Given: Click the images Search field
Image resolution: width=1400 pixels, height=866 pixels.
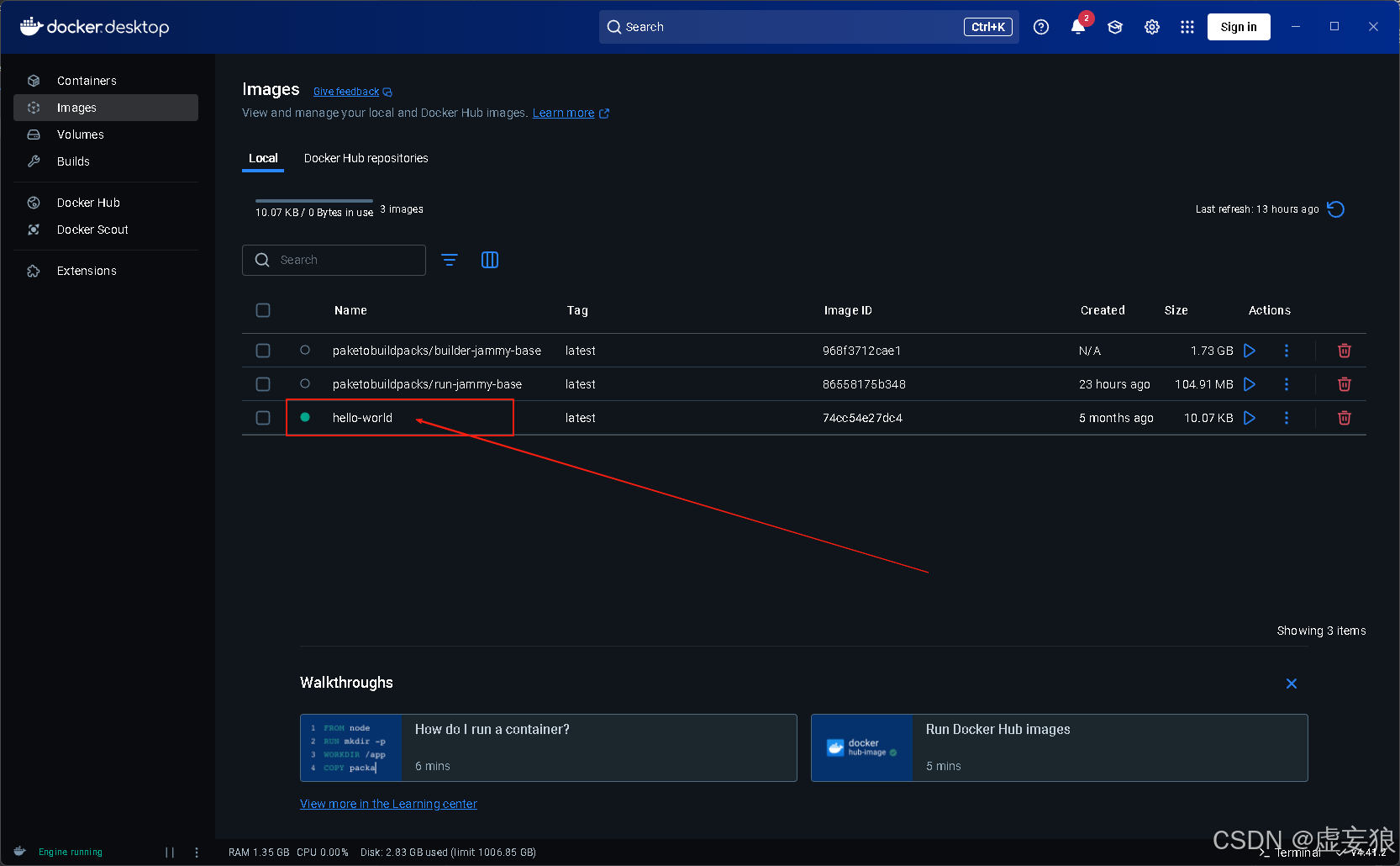Looking at the screenshot, I should (x=334, y=260).
